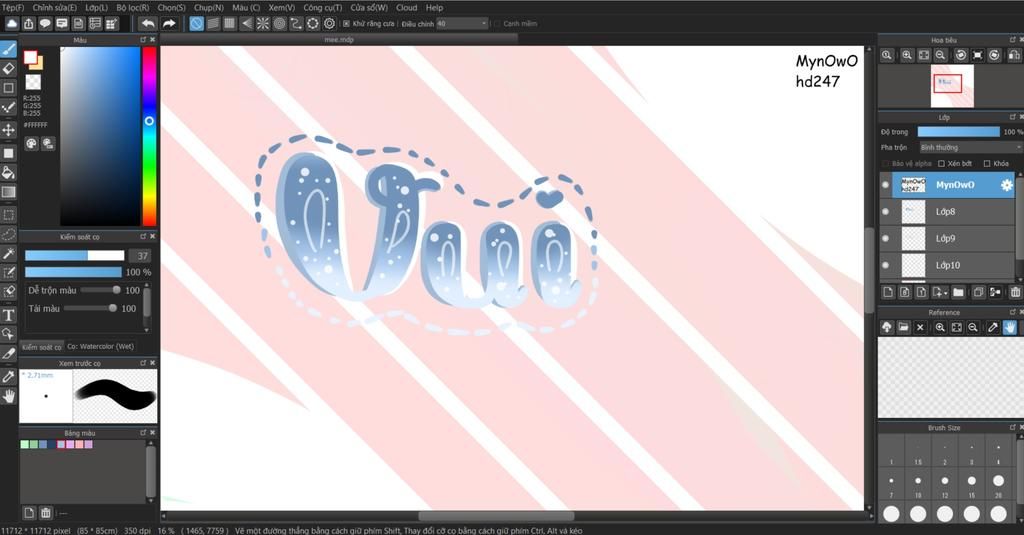The height and width of the screenshot is (535, 1024).
Task: Click the layer 'Độ trong' opacity slider
Action: click(958, 132)
